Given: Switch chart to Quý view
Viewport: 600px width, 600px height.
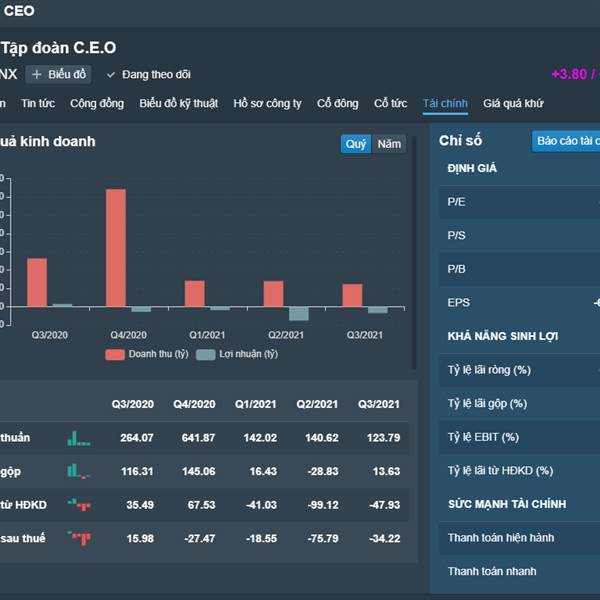Looking at the screenshot, I should (355, 144).
